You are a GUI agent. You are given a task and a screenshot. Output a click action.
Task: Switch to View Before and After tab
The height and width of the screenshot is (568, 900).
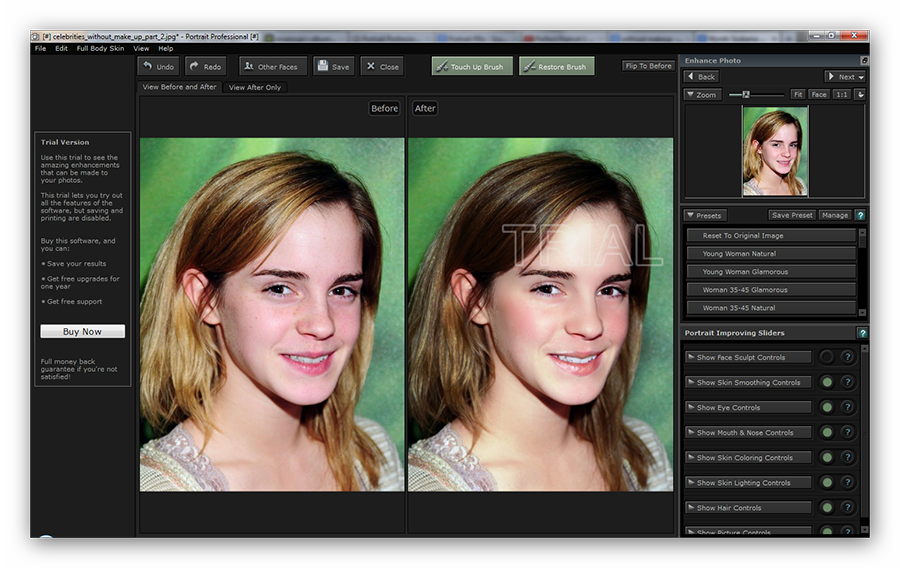[180, 87]
